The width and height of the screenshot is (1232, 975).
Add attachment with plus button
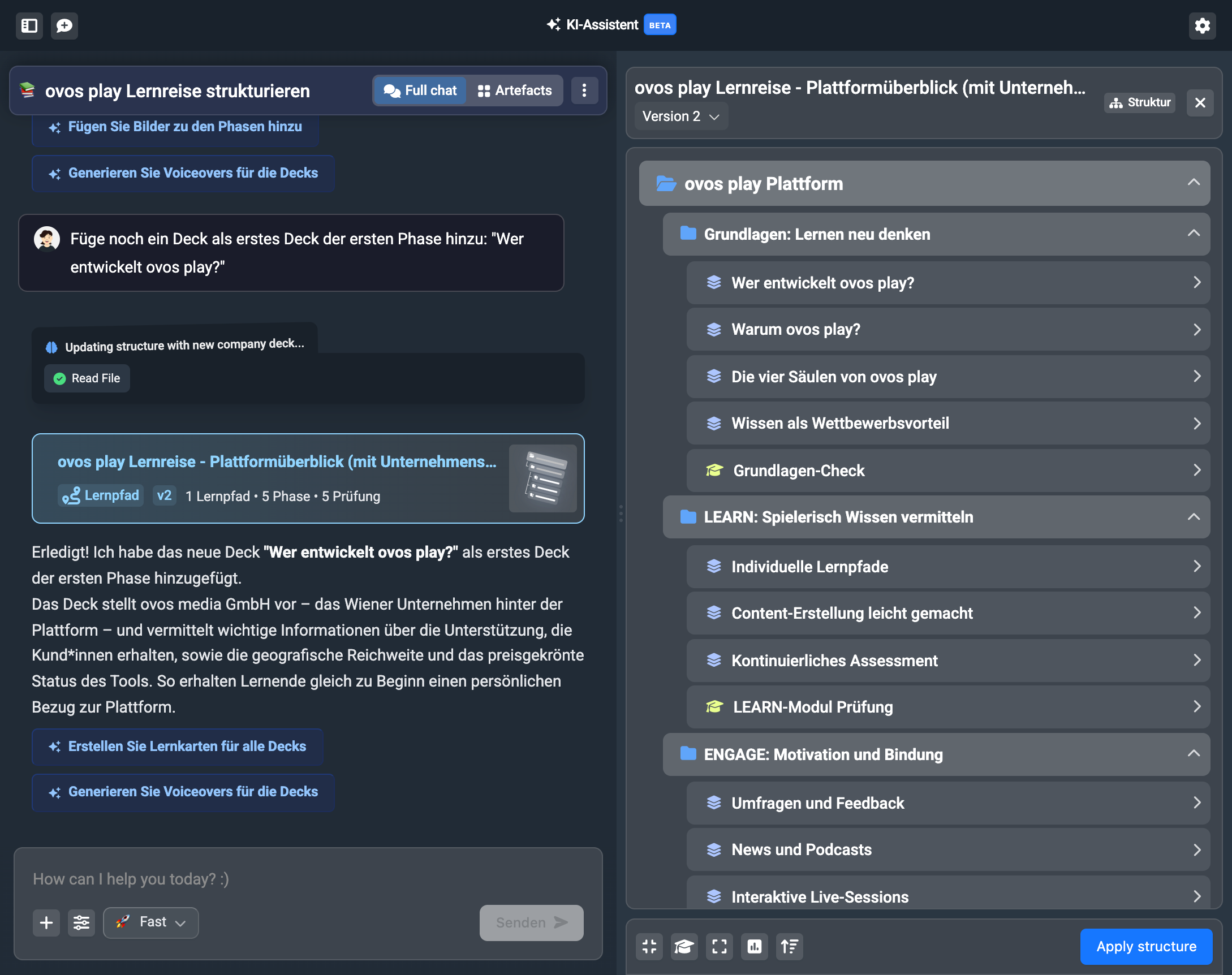coord(46,922)
